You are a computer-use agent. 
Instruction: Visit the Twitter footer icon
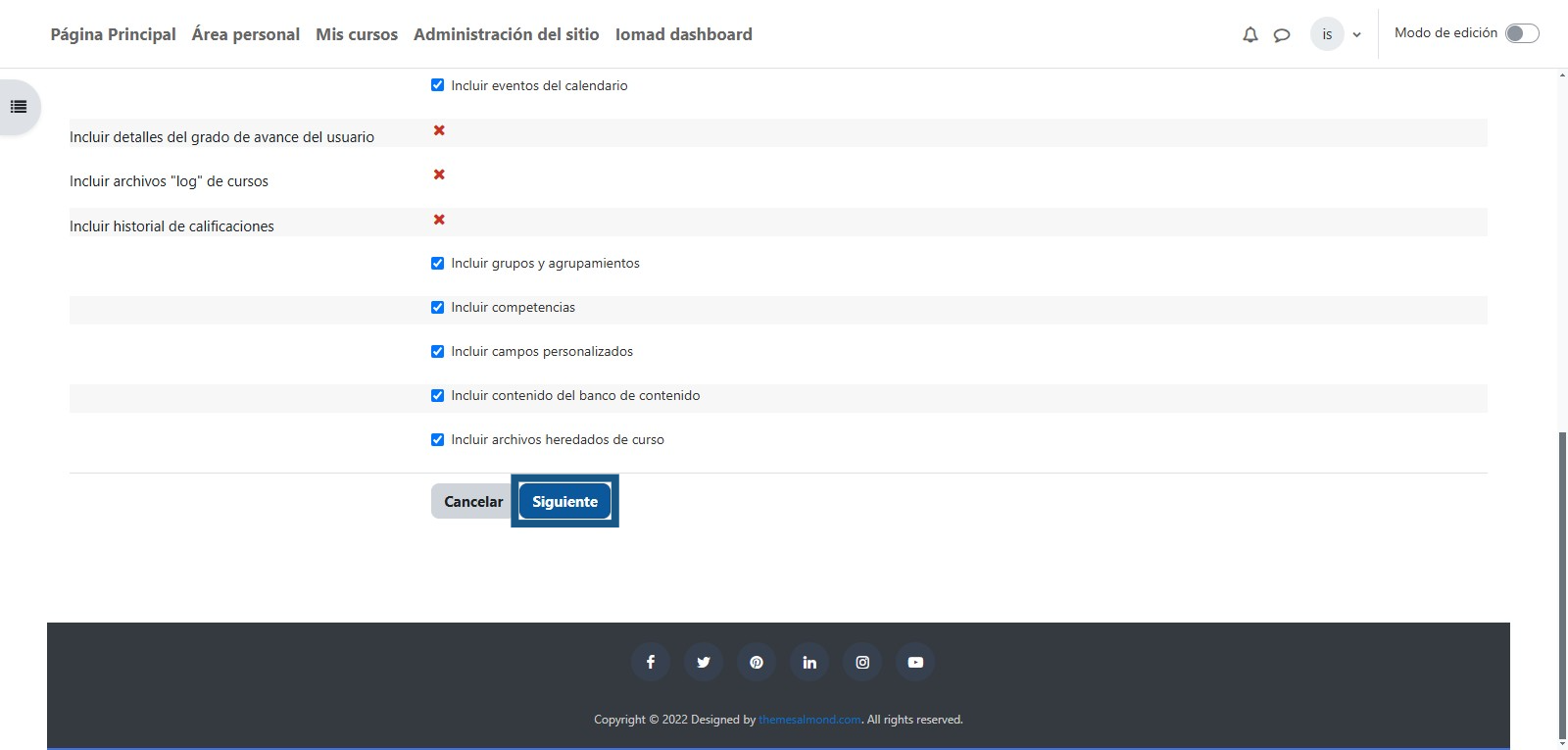click(x=704, y=663)
